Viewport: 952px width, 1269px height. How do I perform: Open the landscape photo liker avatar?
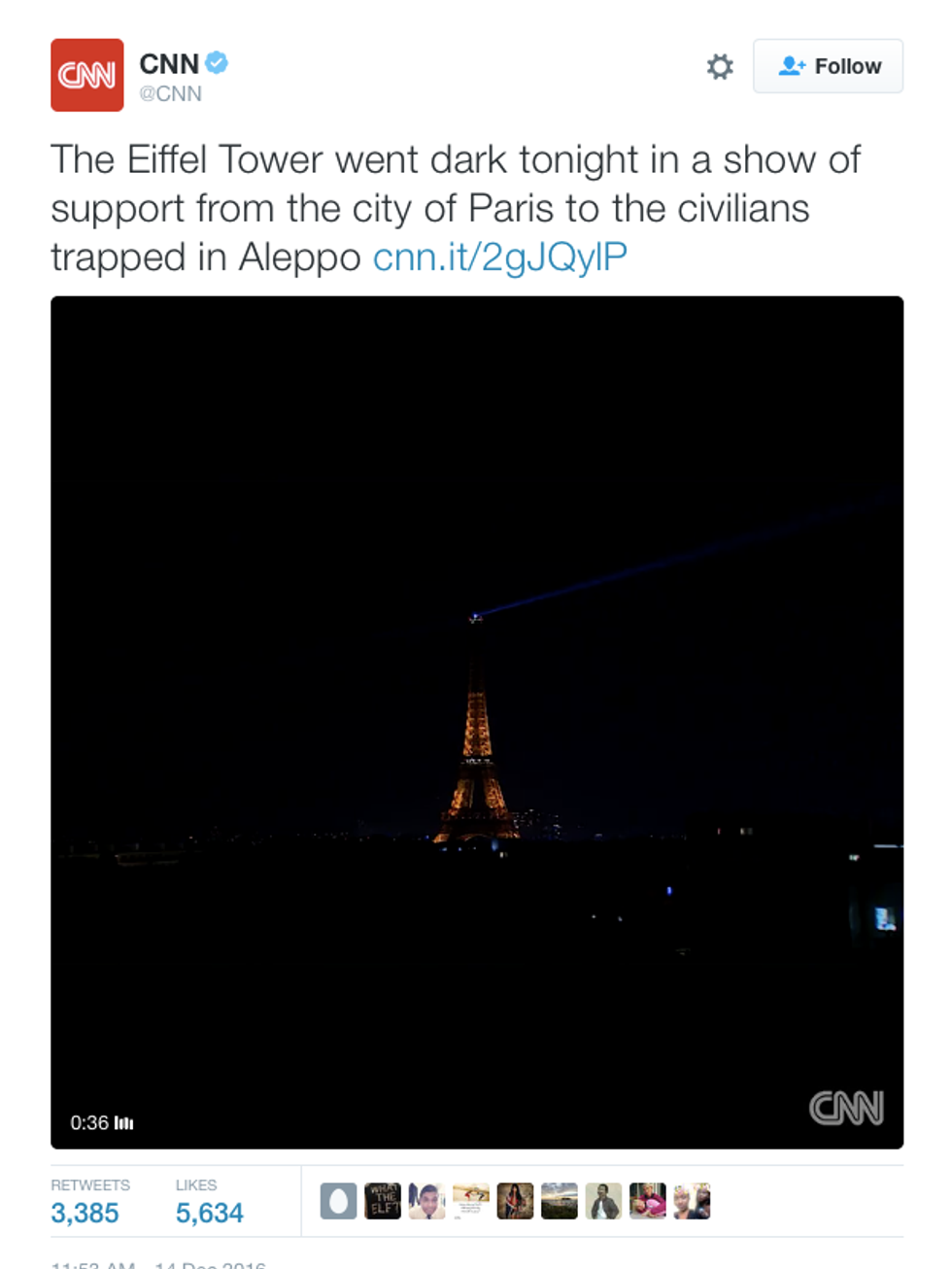point(560,1201)
